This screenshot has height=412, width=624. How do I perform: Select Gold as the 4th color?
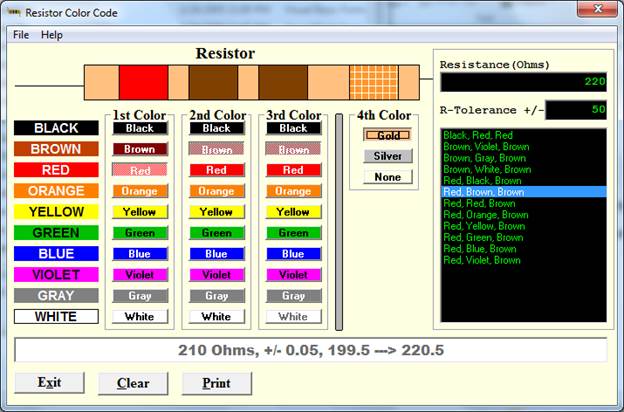[x=387, y=135]
